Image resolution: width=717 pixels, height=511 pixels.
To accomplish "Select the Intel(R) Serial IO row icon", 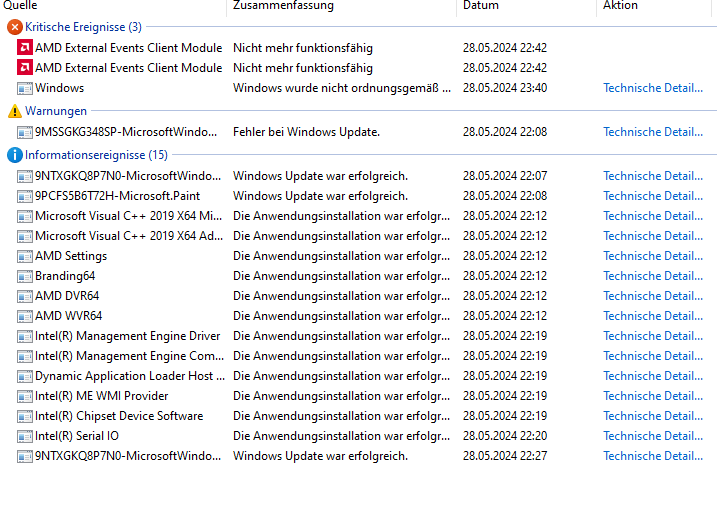I will pyautogui.click(x=25, y=436).
